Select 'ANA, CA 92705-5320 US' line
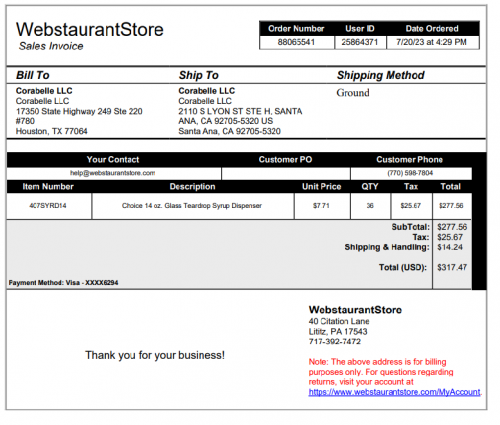The width and height of the screenshot is (500, 425). tap(226, 121)
